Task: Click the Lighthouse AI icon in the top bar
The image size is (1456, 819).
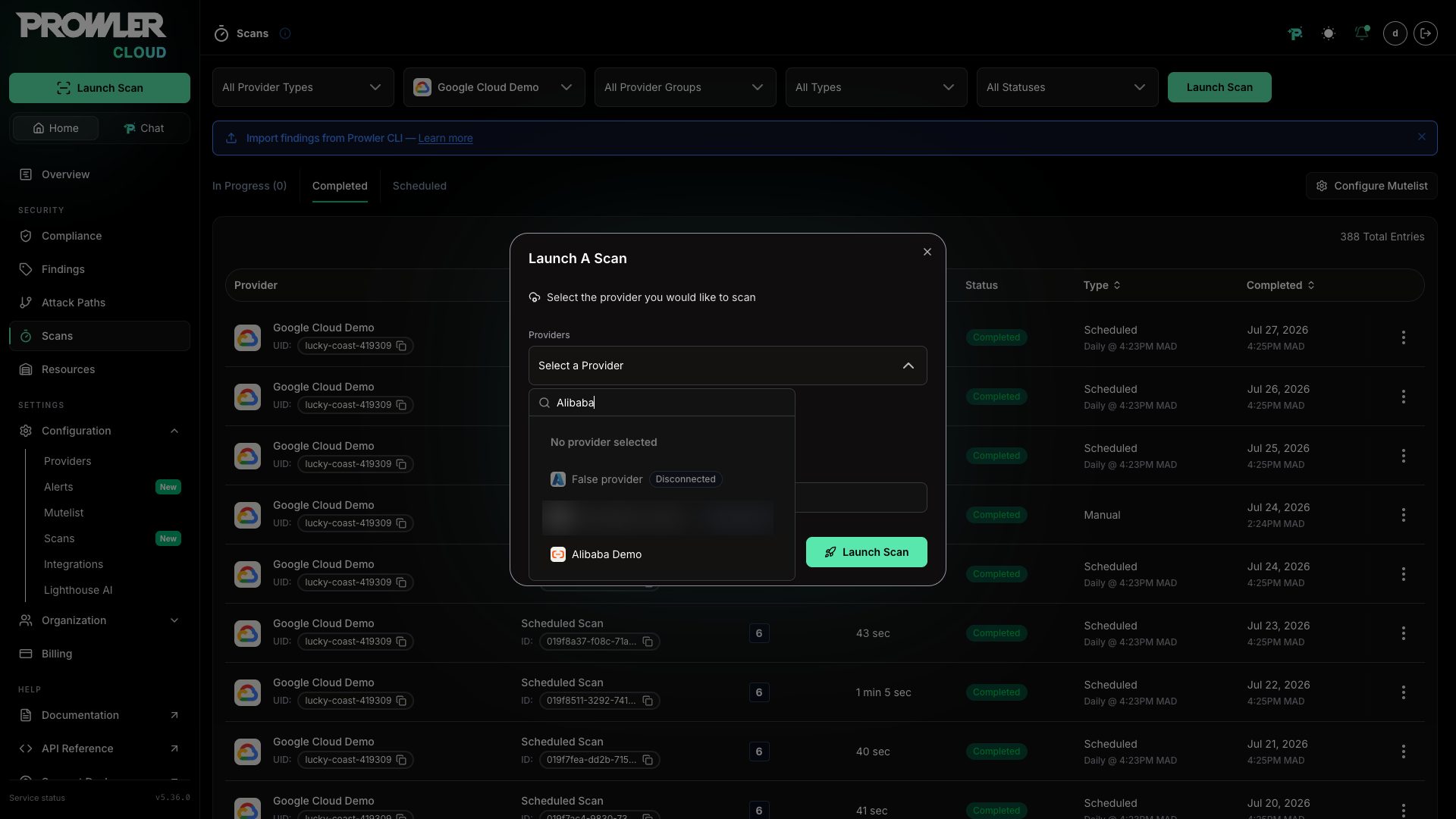Action: click(1295, 33)
